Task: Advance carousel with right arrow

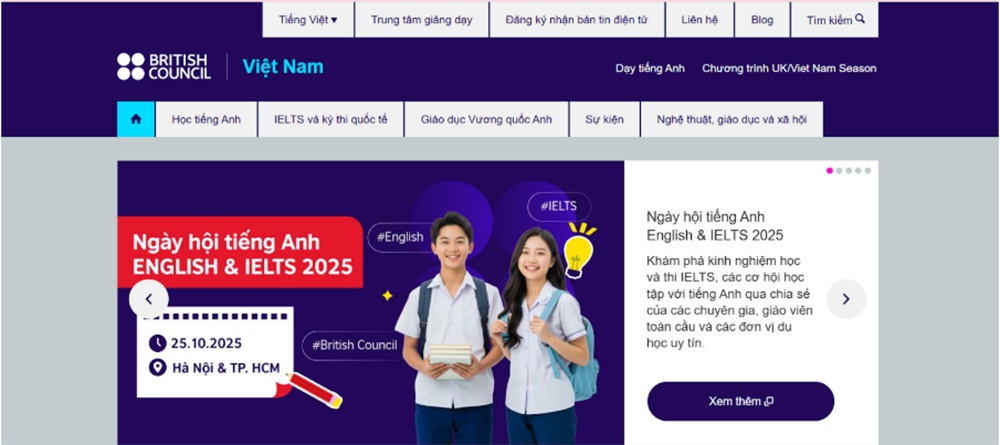Action: (x=846, y=299)
